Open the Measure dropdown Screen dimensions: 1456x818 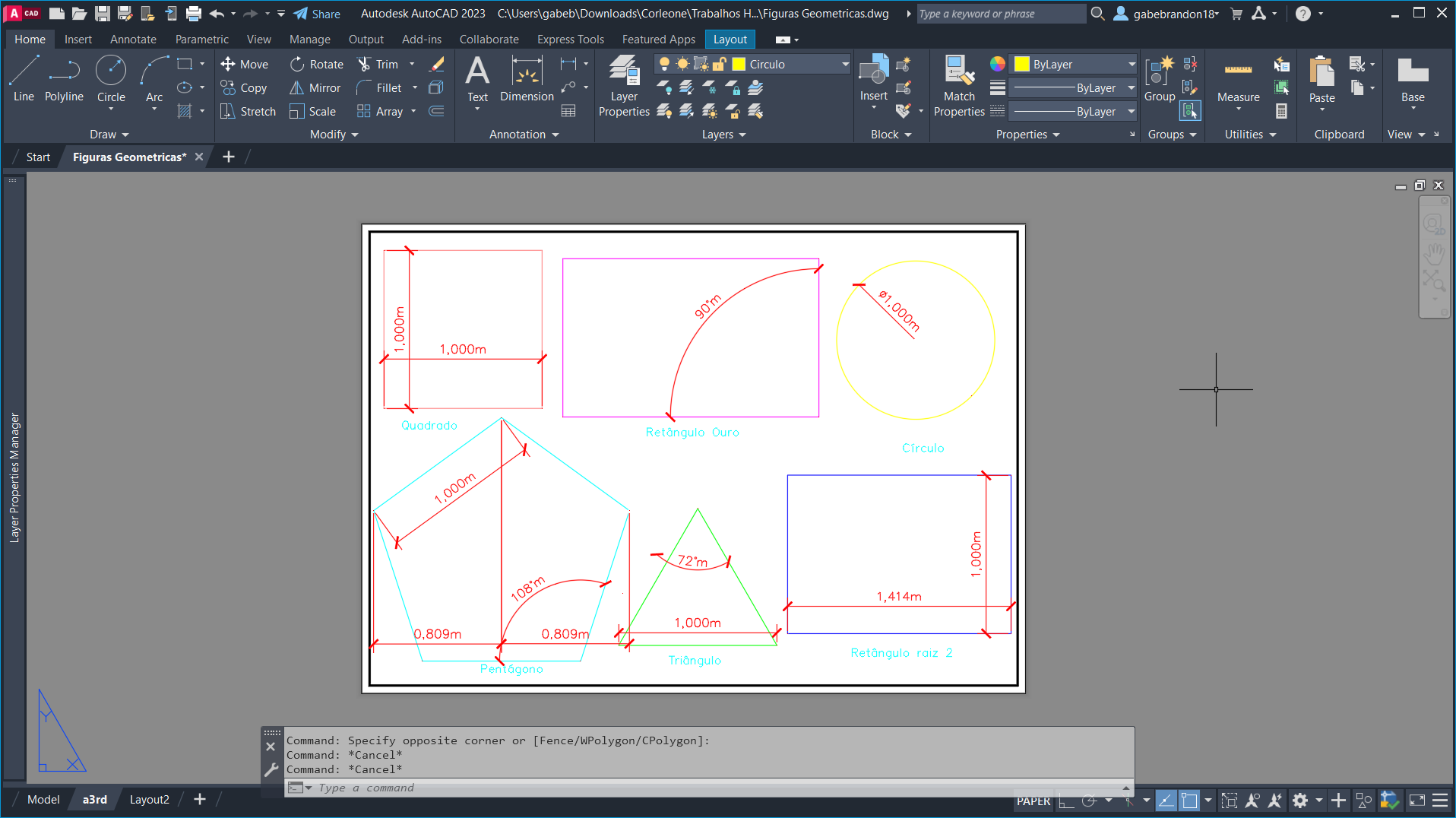[1238, 109]
